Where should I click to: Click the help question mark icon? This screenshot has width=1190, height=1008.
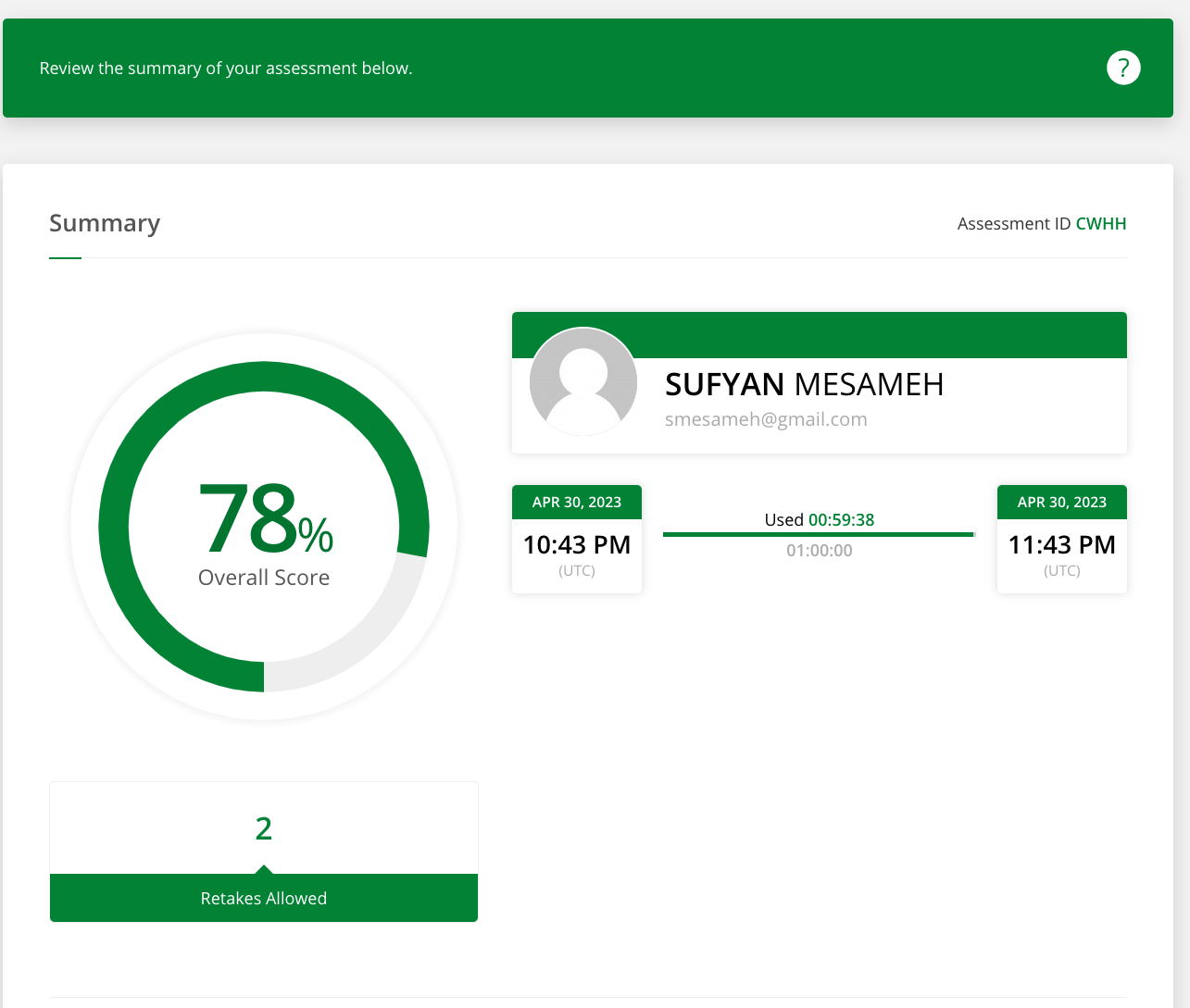coord(1123,68)
